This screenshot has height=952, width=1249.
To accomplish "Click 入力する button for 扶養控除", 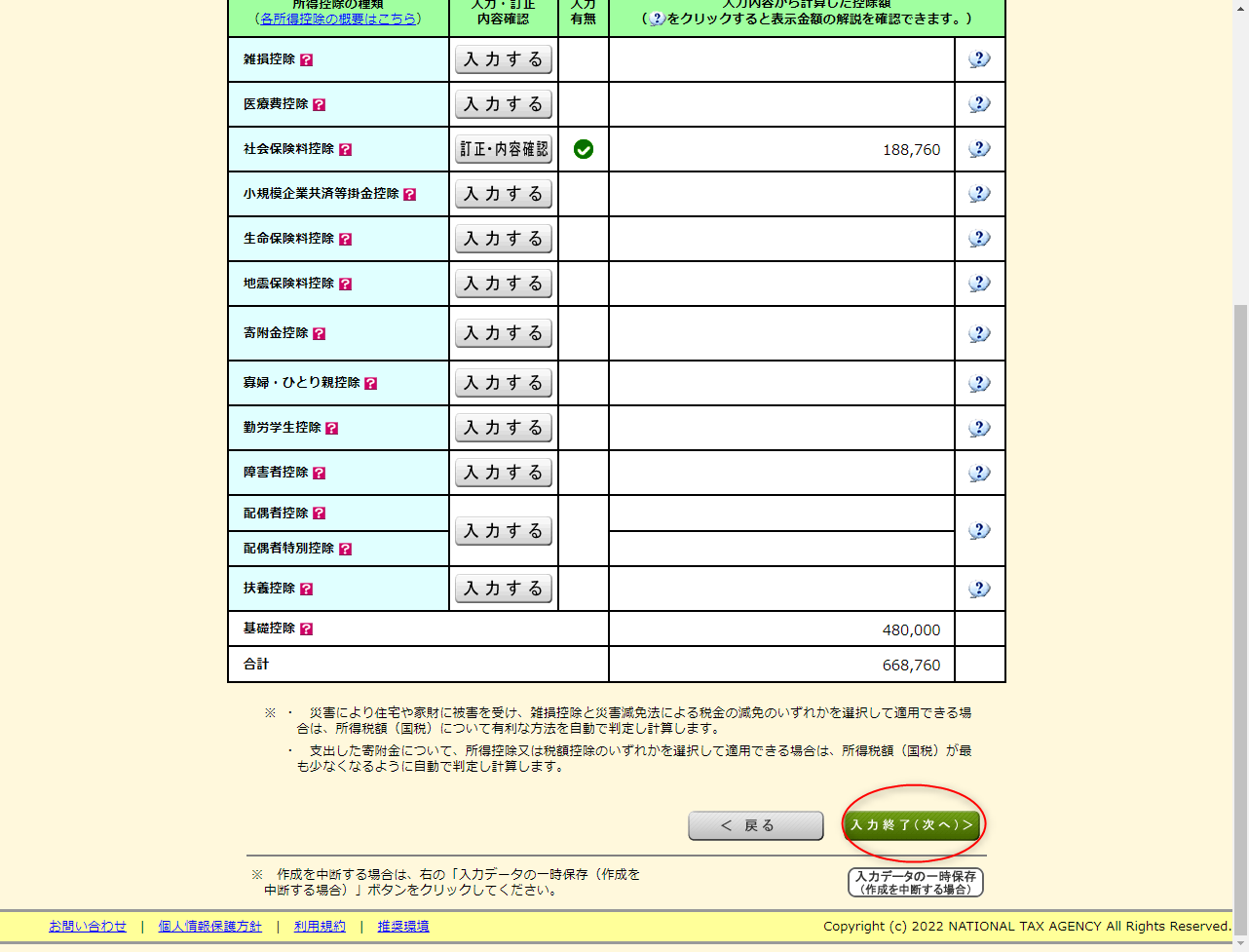I will tap(504, 589).
